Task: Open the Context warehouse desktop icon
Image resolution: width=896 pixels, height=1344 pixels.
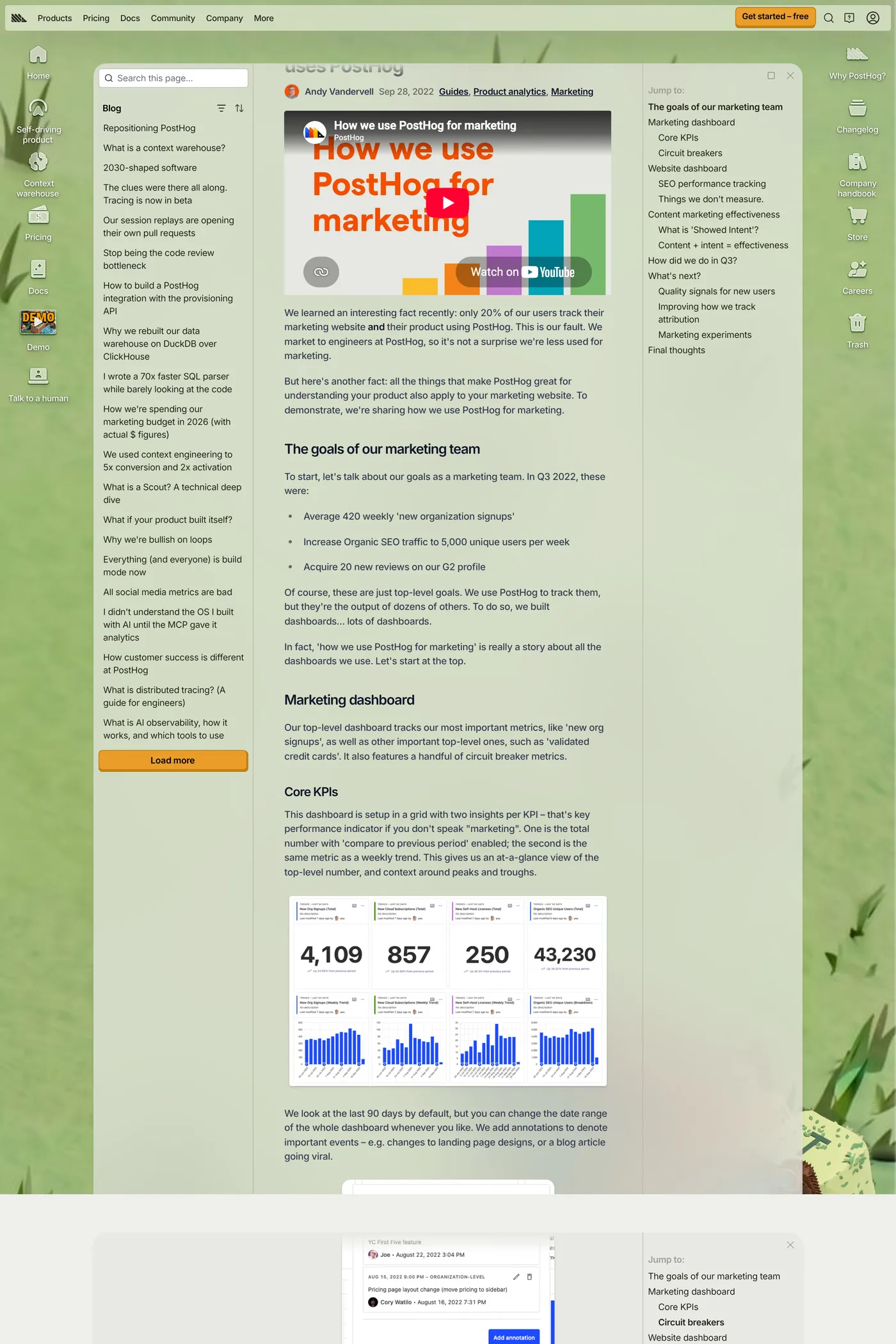Action: click(38, 175)
